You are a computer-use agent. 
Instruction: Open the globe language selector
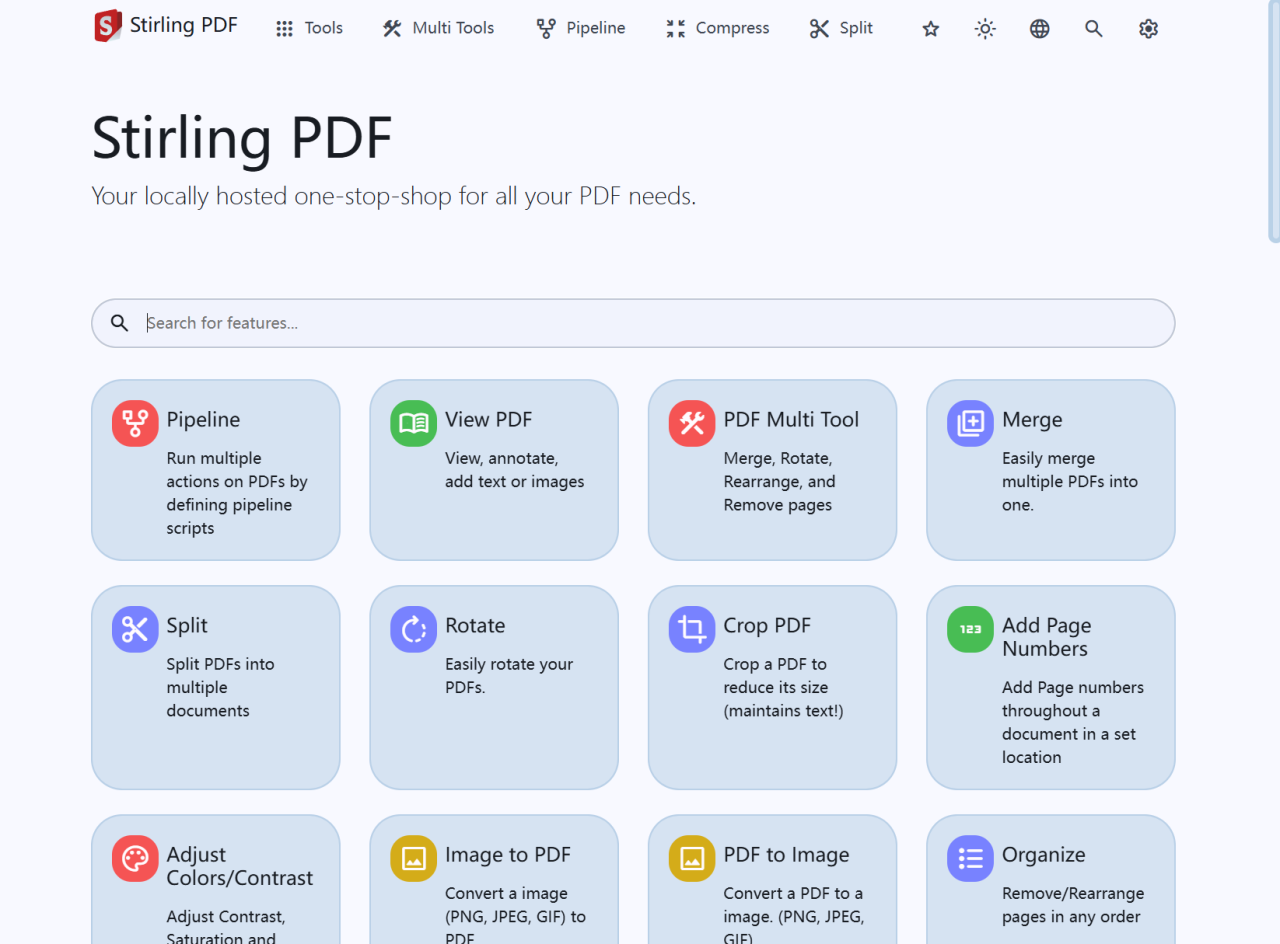1039,28
